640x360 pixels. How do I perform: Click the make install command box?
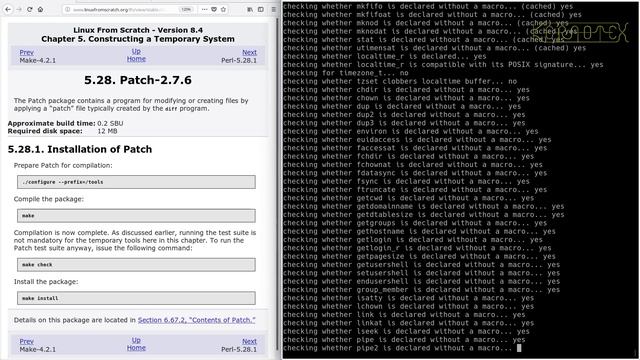pos(136,298)
